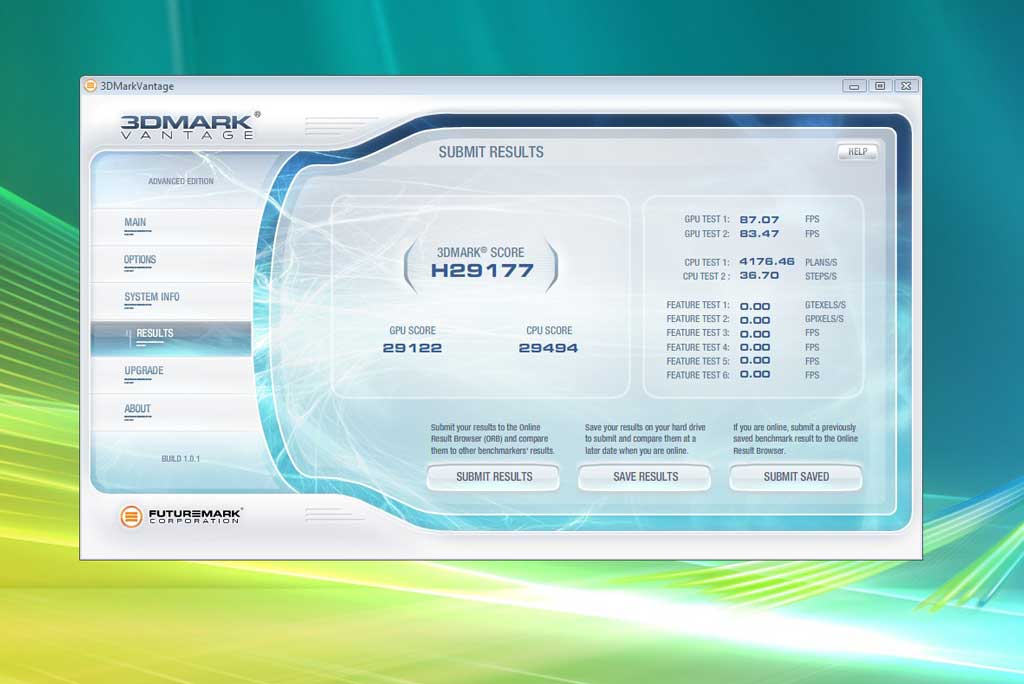Minimize the 3DMarkVantage window
The height and width of the screenshot is (684, 1024).
[x=854, y=86]
